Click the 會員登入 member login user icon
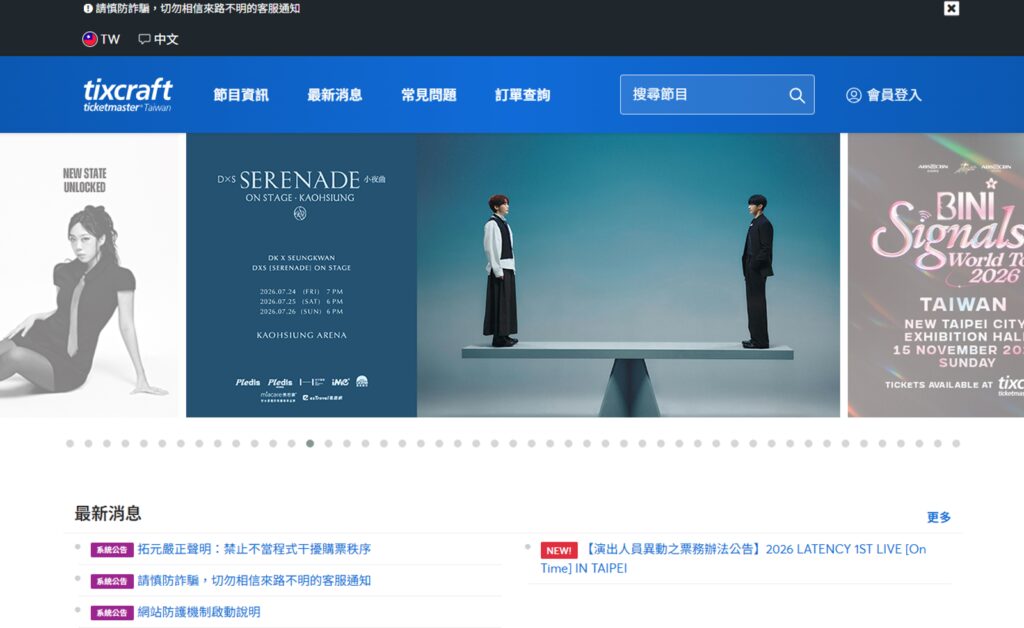Viewport: 1024px width, 628px height. [854, 95]
